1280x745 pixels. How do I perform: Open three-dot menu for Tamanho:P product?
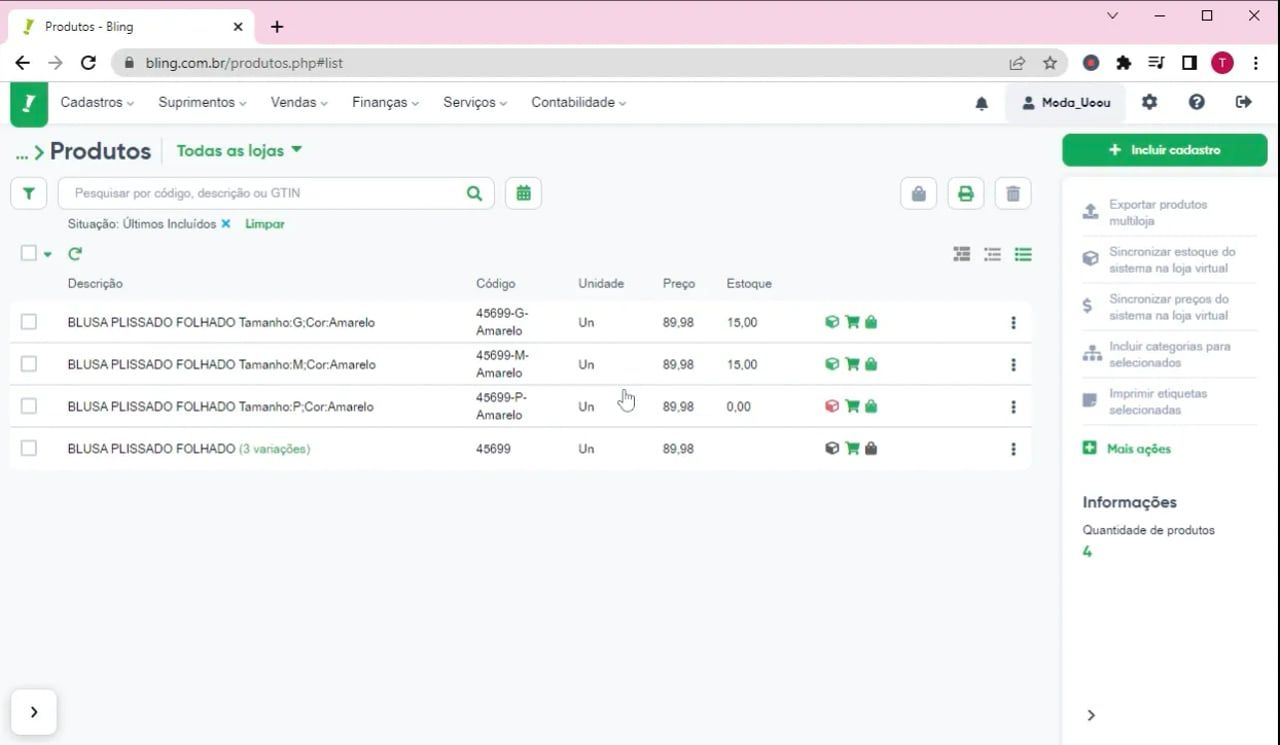point(1013,407)
